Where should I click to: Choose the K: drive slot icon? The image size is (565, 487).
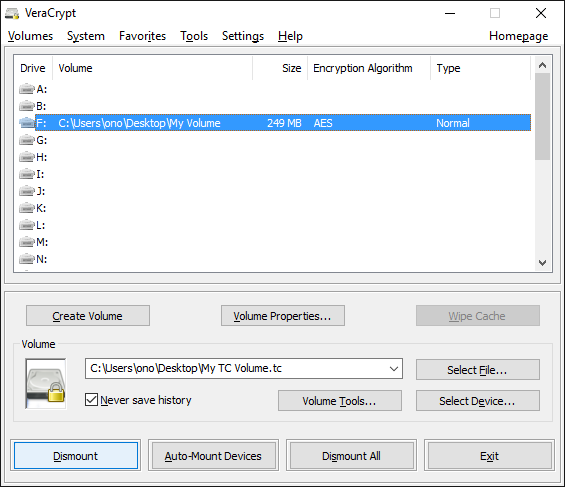pos(27,208)
